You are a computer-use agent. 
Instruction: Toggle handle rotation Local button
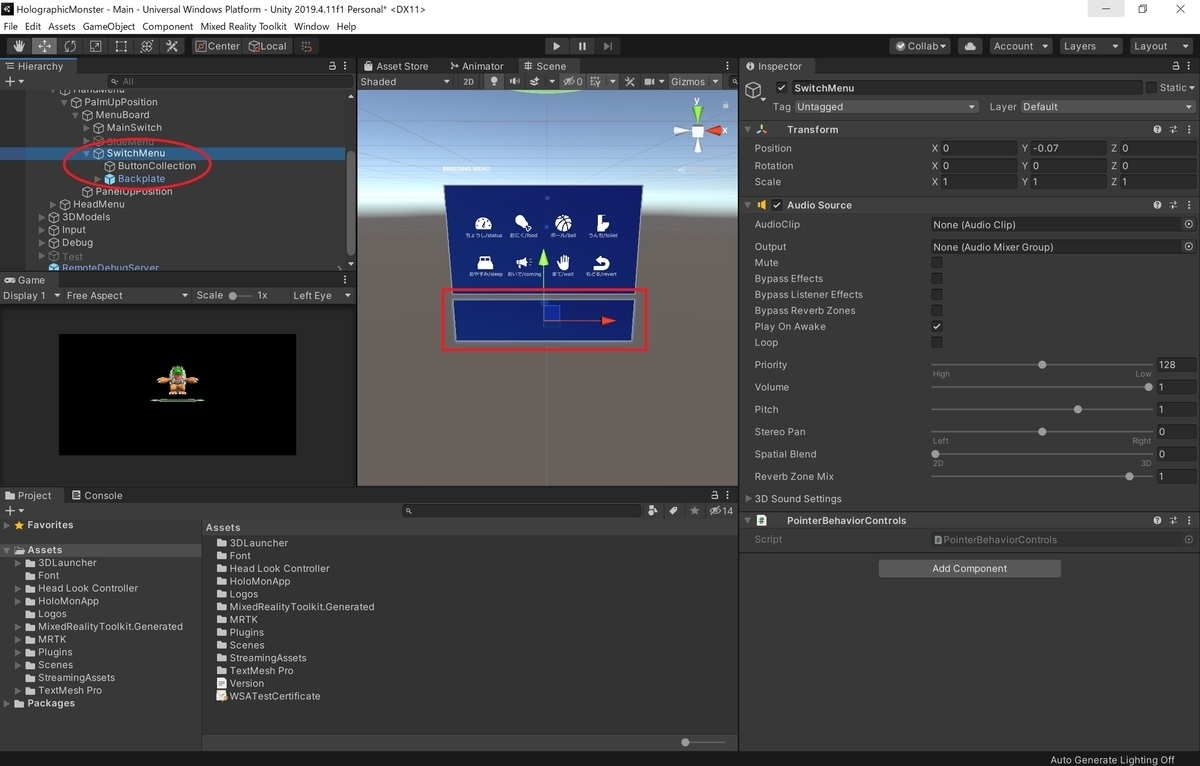(266, 46)
